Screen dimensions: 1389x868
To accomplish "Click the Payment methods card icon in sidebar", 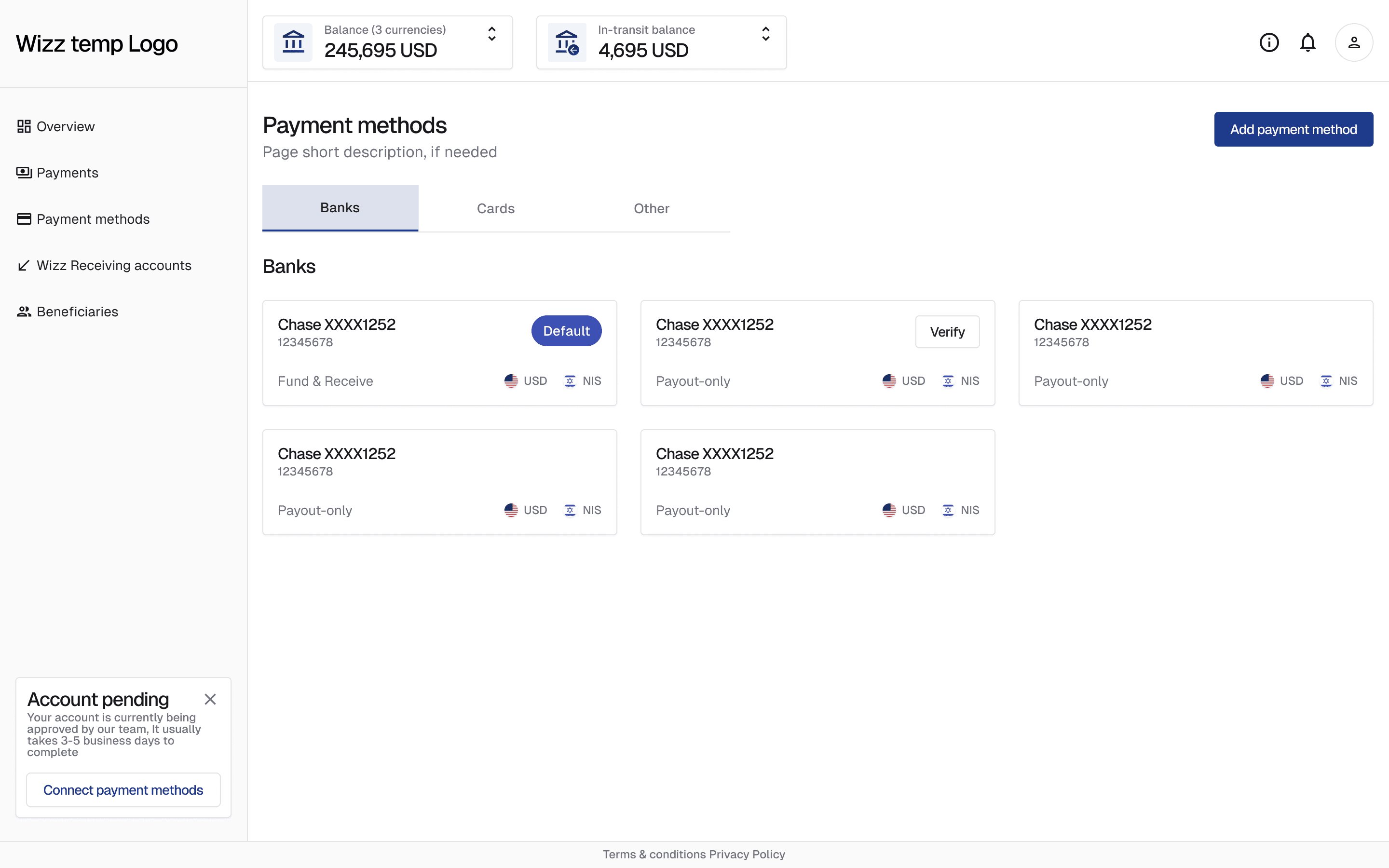I will (x=24, y=219).
